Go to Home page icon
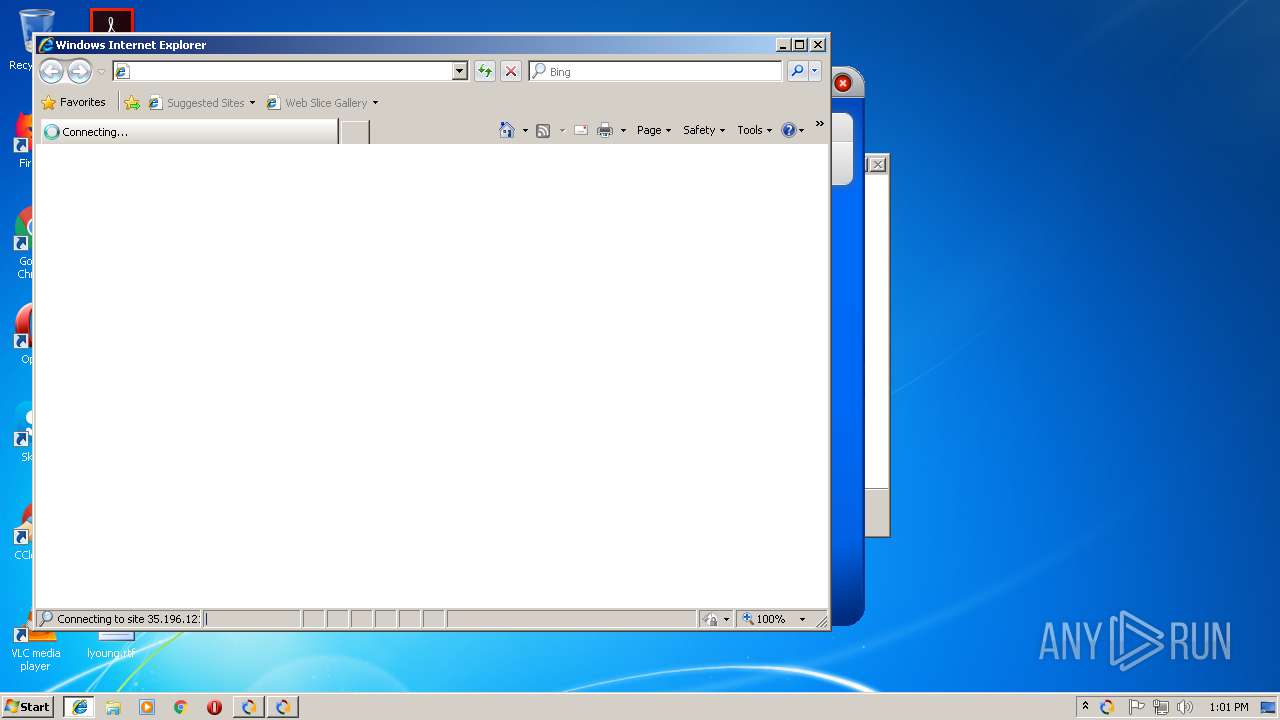Viewport: 1280px width, 720px height. point(507,130)
